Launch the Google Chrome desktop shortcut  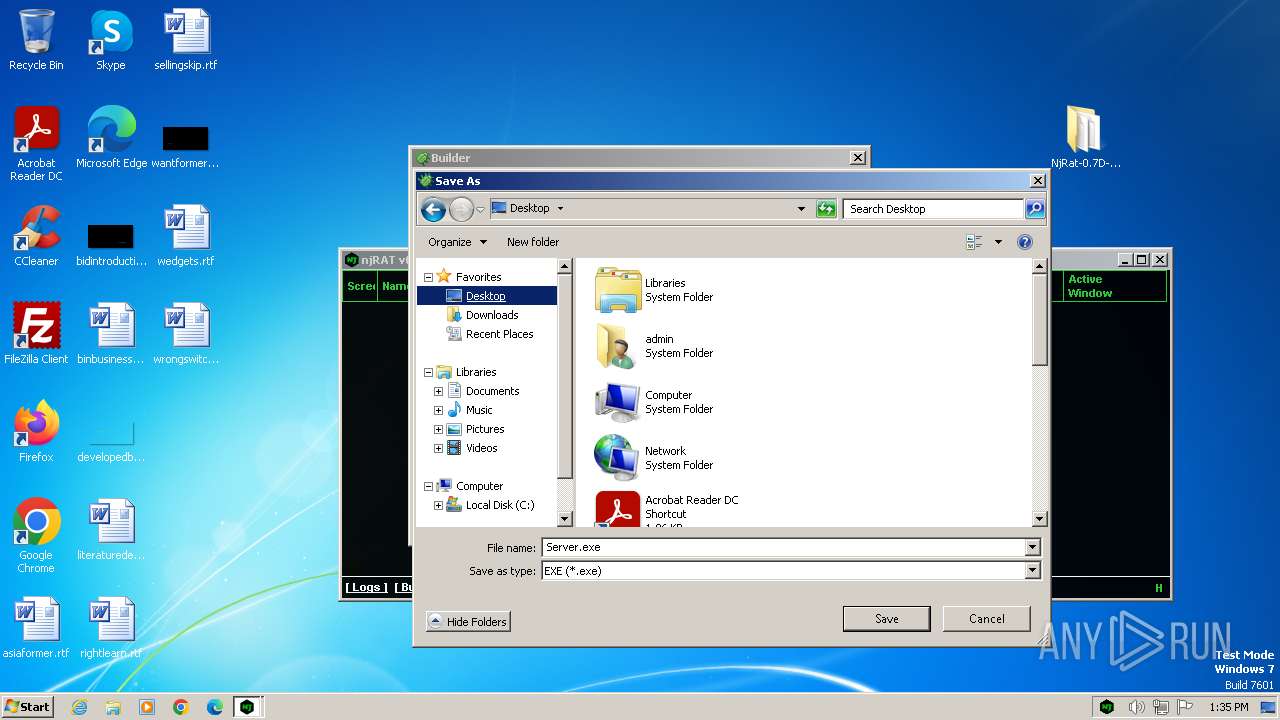coord(36,536)
